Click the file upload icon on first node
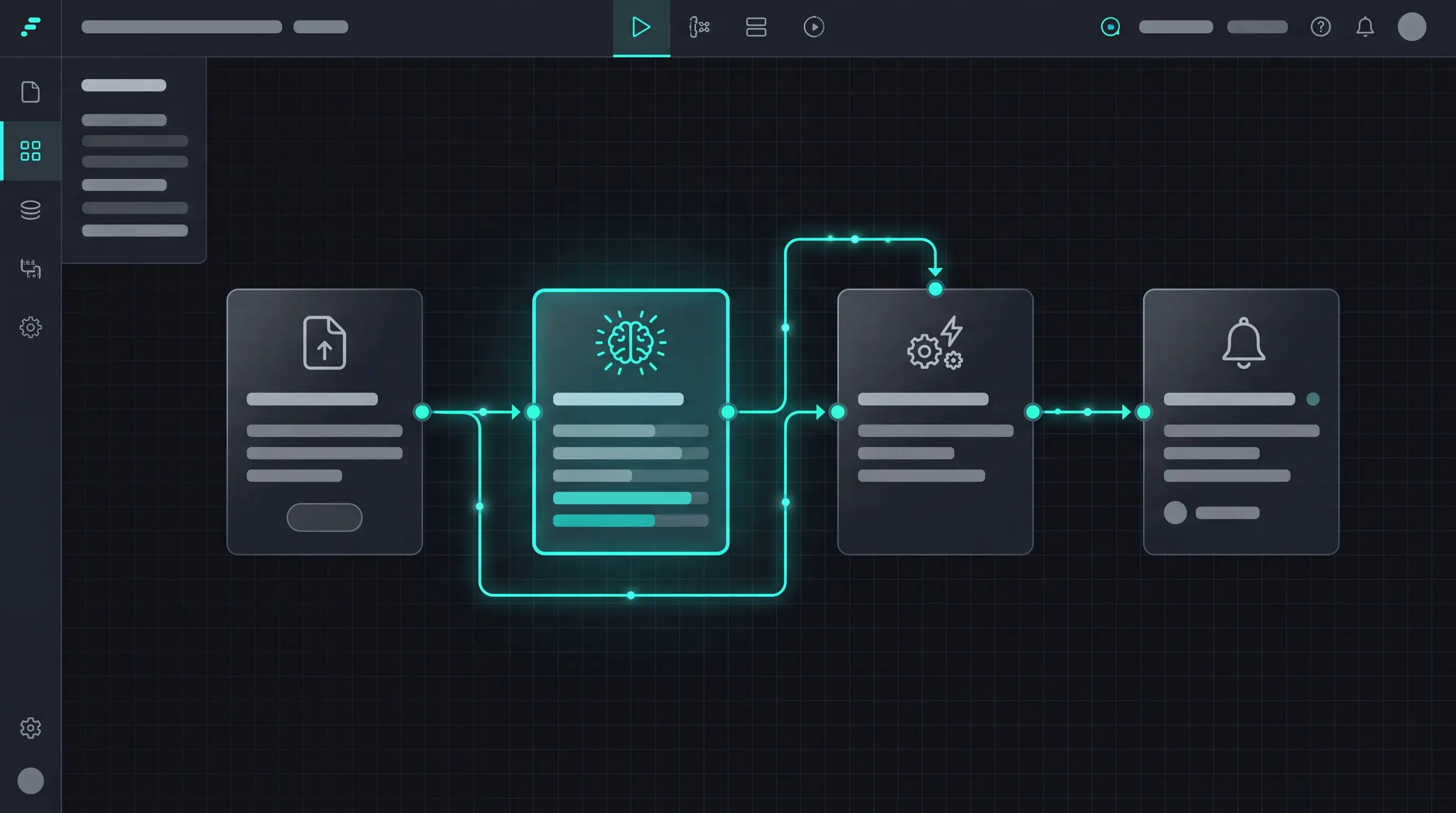 pyautogui.click(x=324, y=342)
